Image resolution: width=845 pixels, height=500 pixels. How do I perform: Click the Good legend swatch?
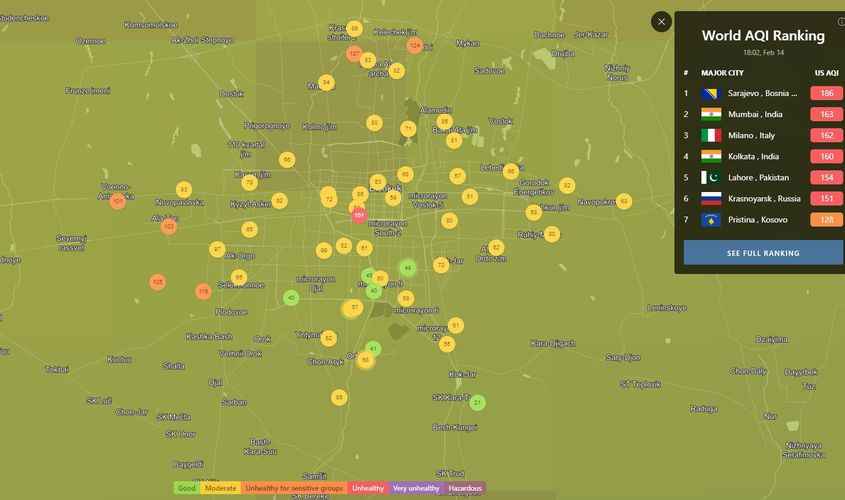click(x=186, y=488)
